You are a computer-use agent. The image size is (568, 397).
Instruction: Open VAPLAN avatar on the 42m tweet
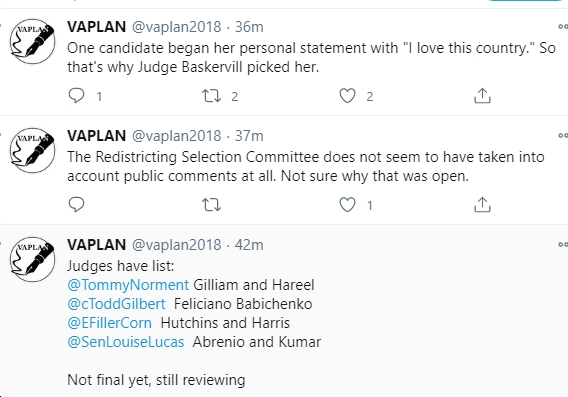click(33, 259)
